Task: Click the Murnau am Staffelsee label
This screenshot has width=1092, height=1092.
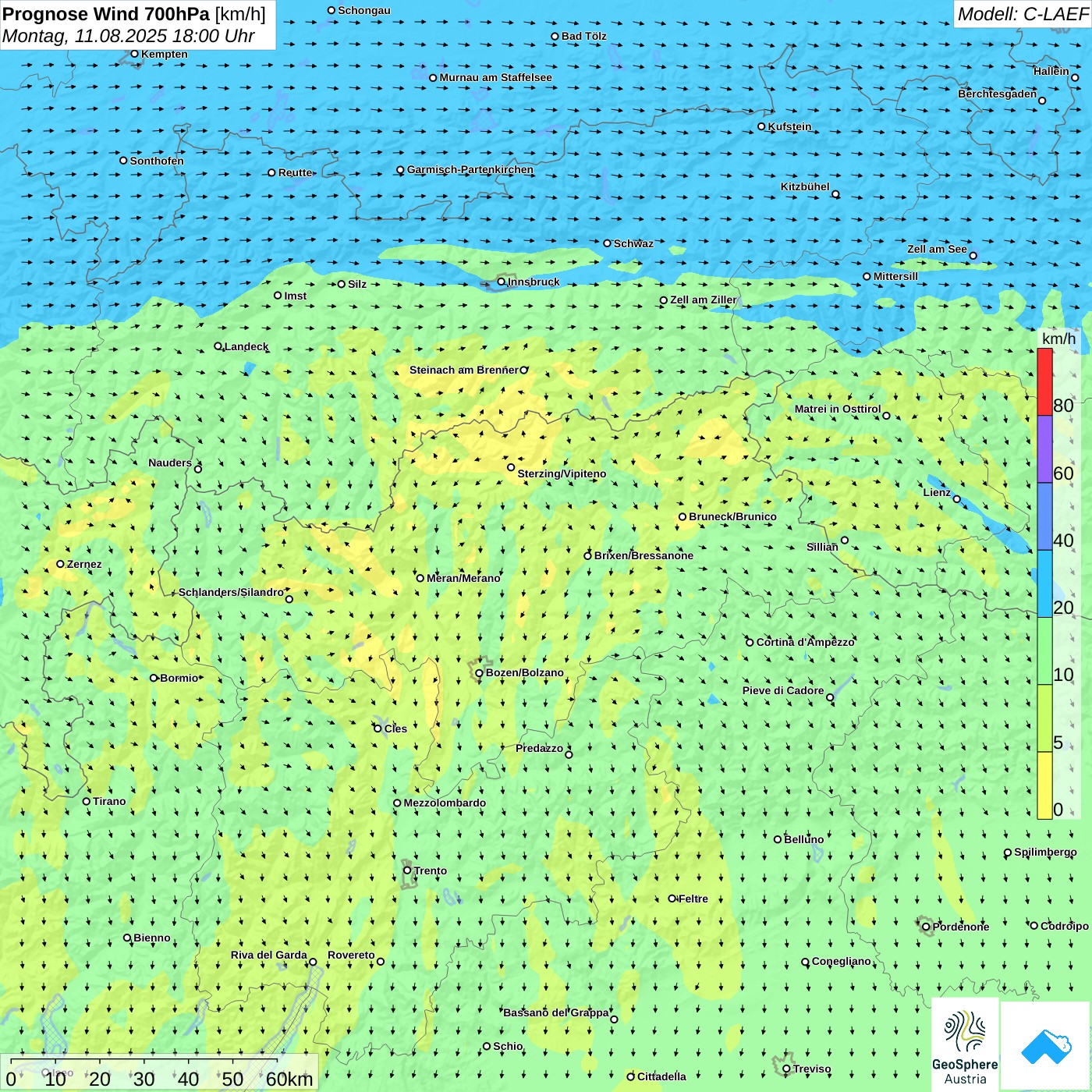Action: click(495, 77)
